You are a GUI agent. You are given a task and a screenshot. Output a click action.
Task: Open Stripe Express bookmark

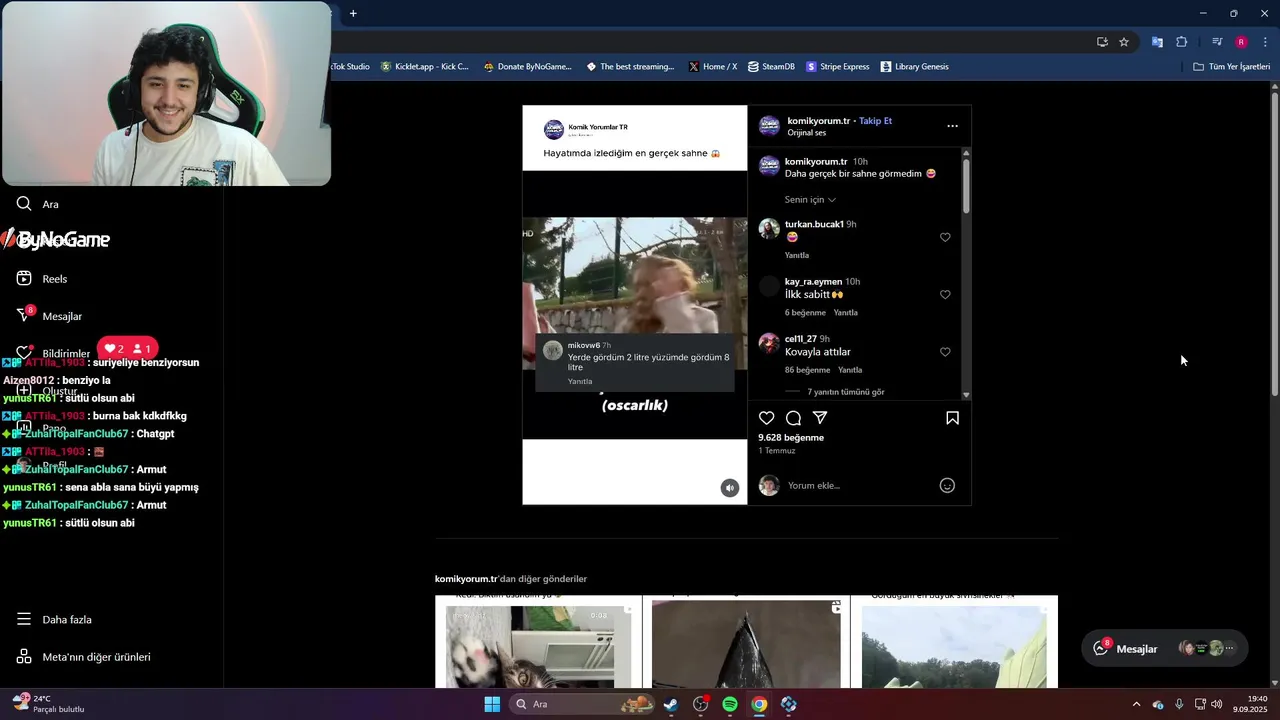[x=838, y=67]
